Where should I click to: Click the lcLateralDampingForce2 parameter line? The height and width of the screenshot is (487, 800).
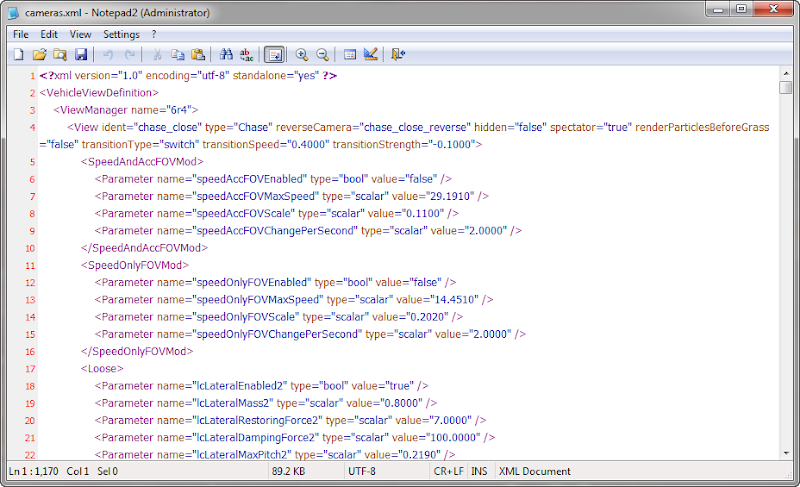(294, 438)
